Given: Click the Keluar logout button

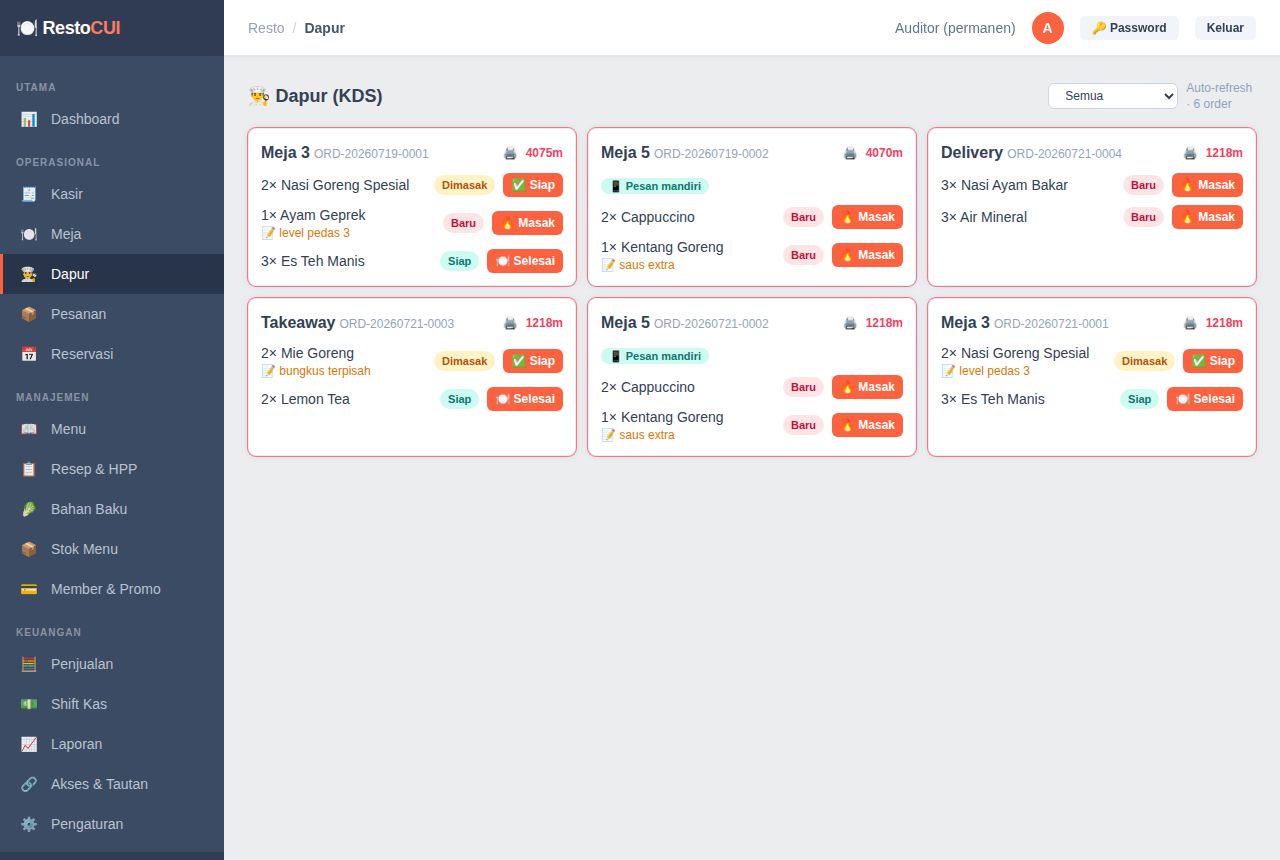Looking at the screenshot, I should click(1225, 28).
